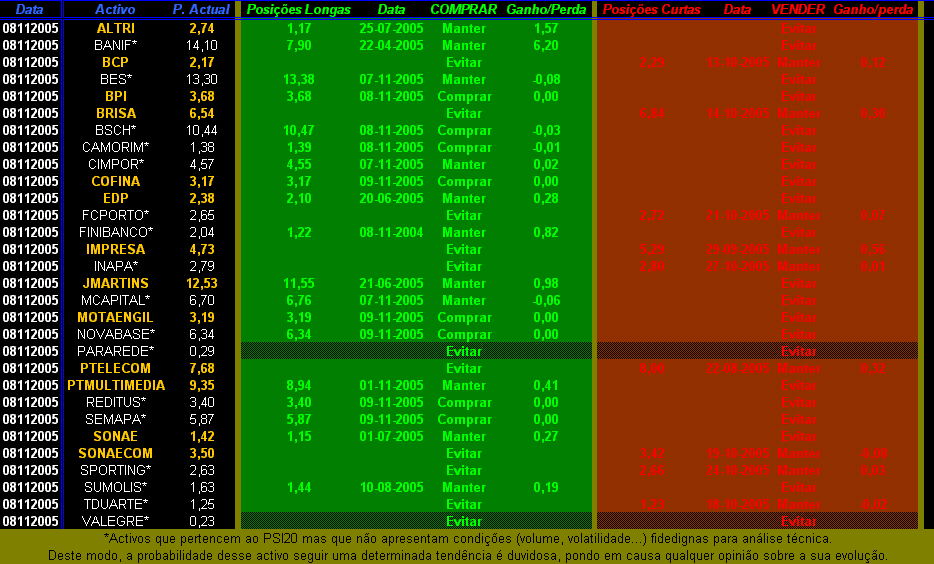This screenshot has height=564, width=934.
Task: Select "Comprar" in the SEMAPA row
Action: coord(464,419)
